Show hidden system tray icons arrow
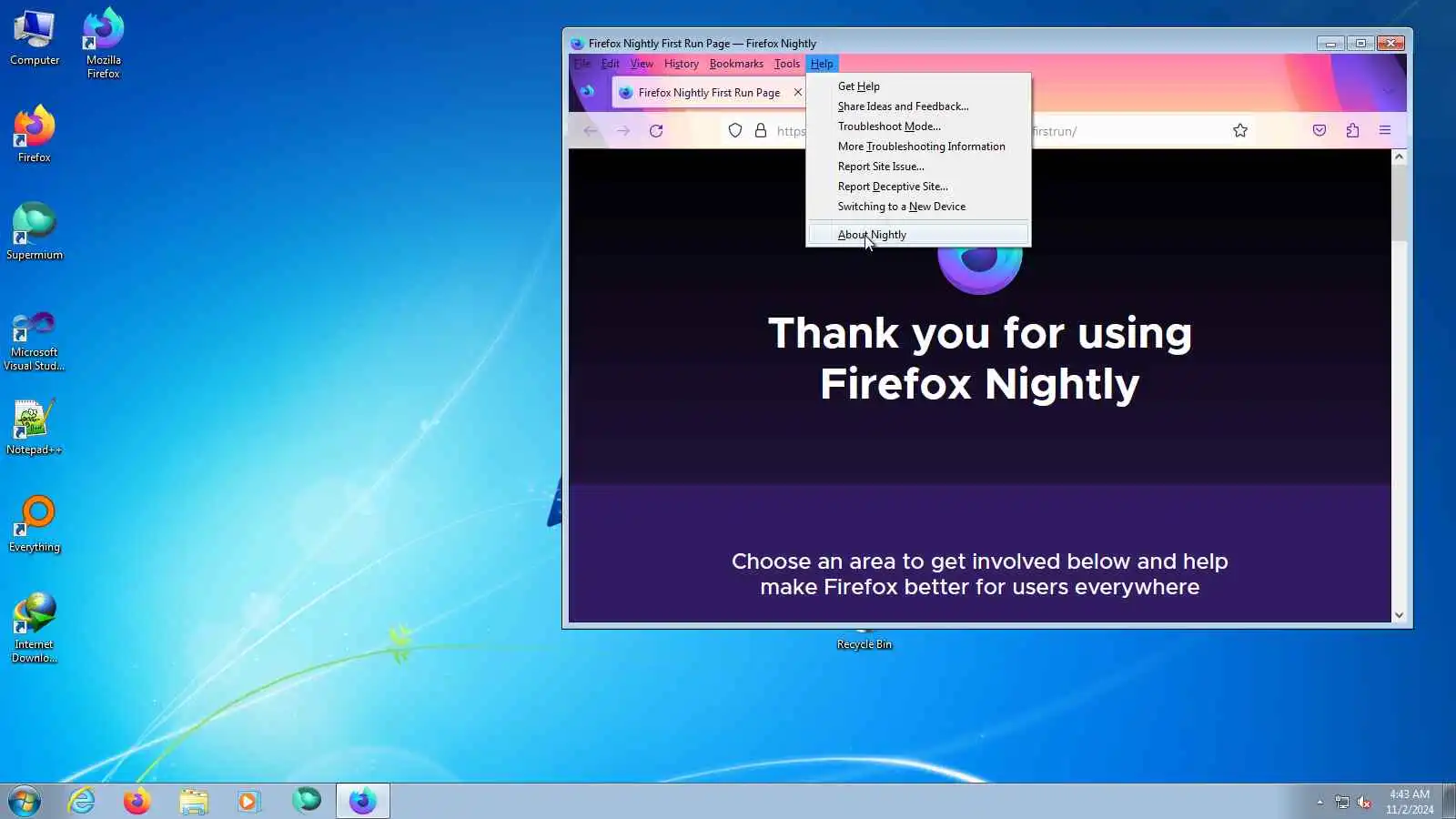The image size is (1456, 819). [x=1319, y=802]
